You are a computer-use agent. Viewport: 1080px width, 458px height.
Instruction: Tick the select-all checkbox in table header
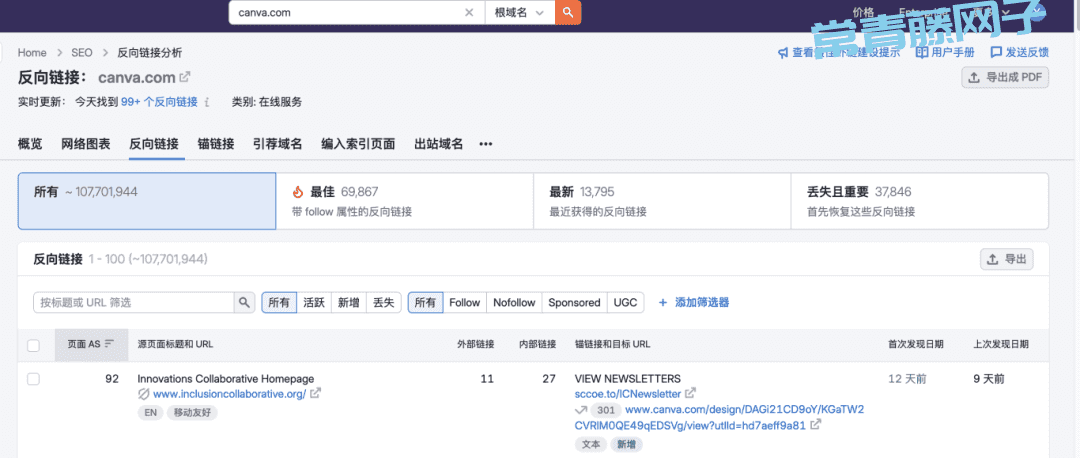tap(33, 346)
